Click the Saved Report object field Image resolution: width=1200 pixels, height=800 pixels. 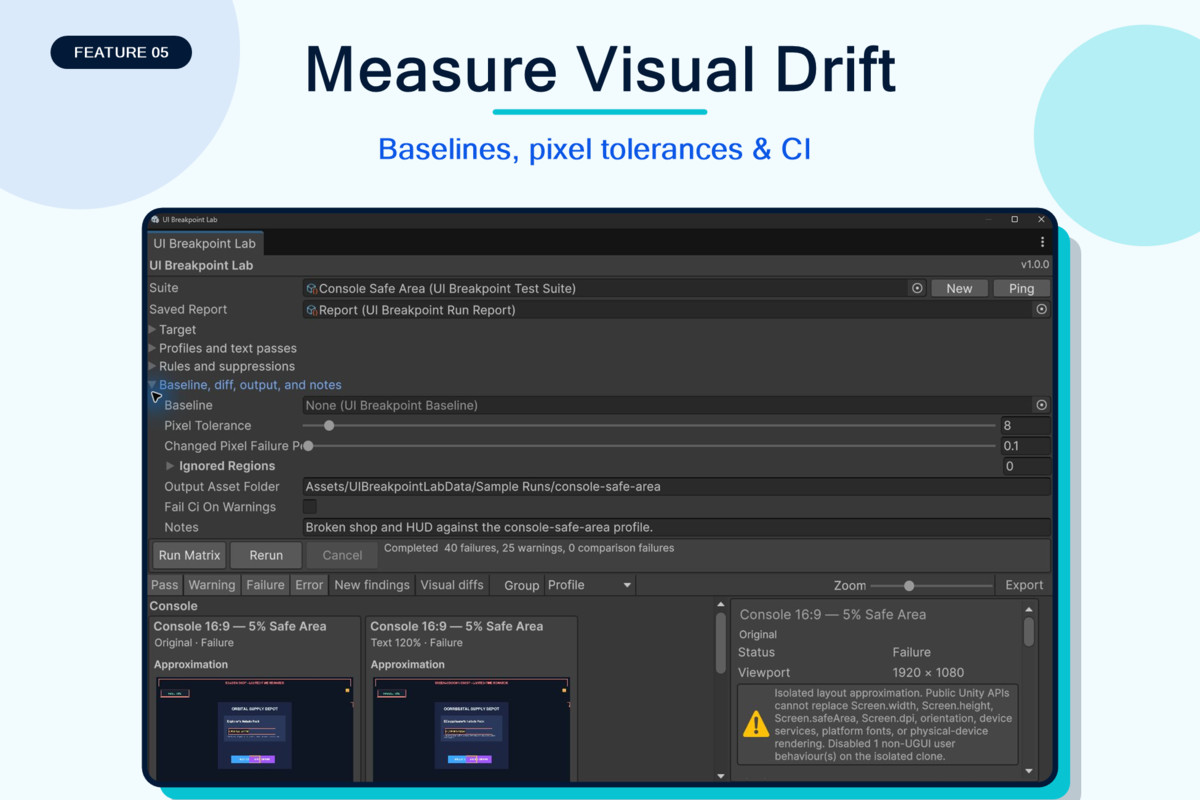677,310
